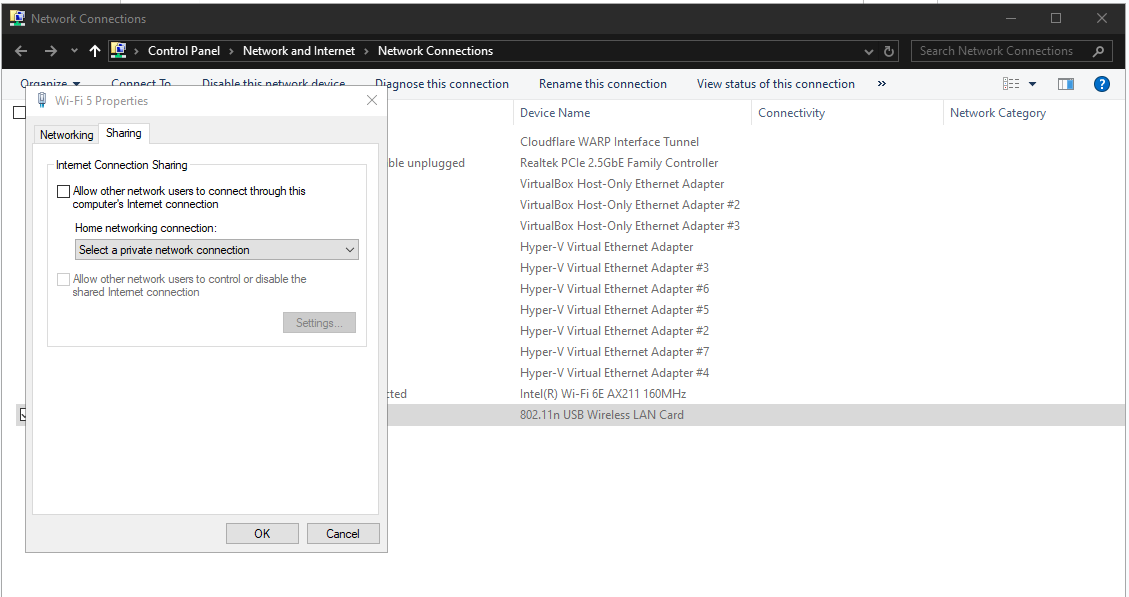Expand the Organize menu
Screen dimensions: 1129x597
(x=50, y=84)
